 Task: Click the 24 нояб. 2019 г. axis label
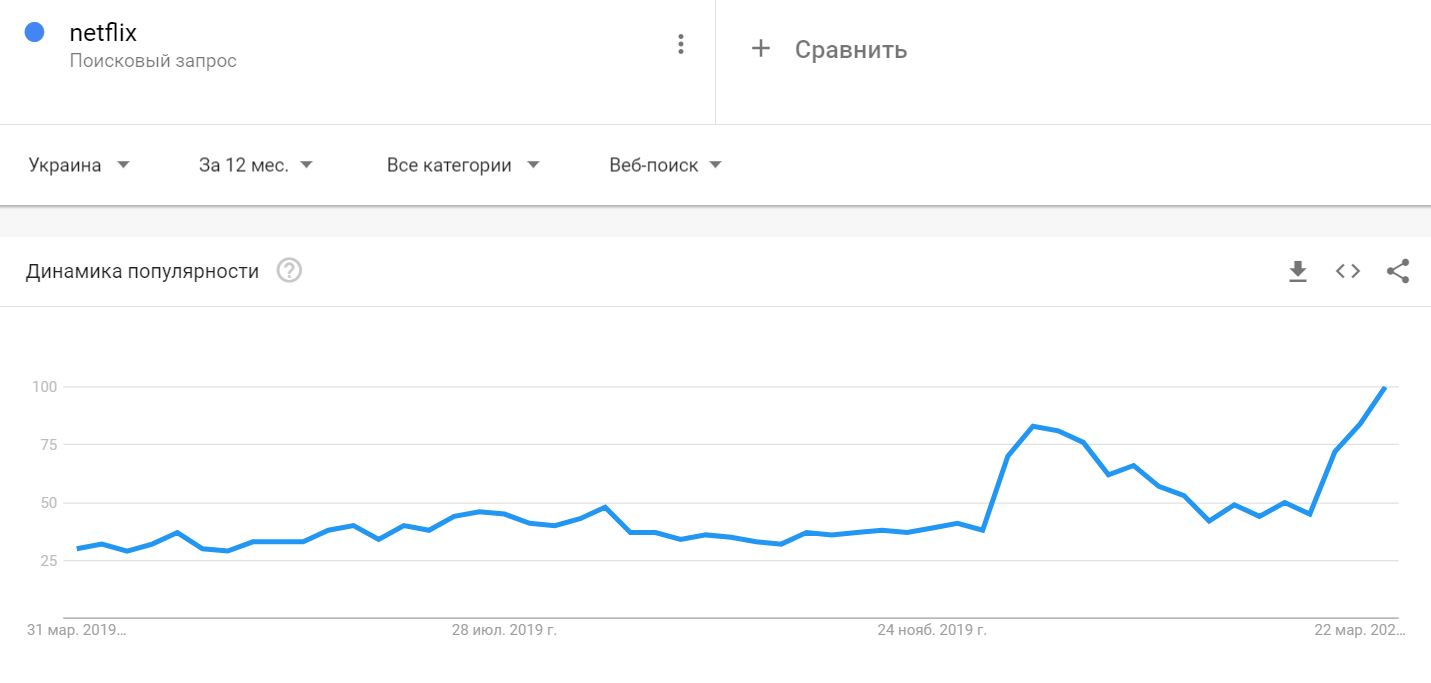[932, 630]
